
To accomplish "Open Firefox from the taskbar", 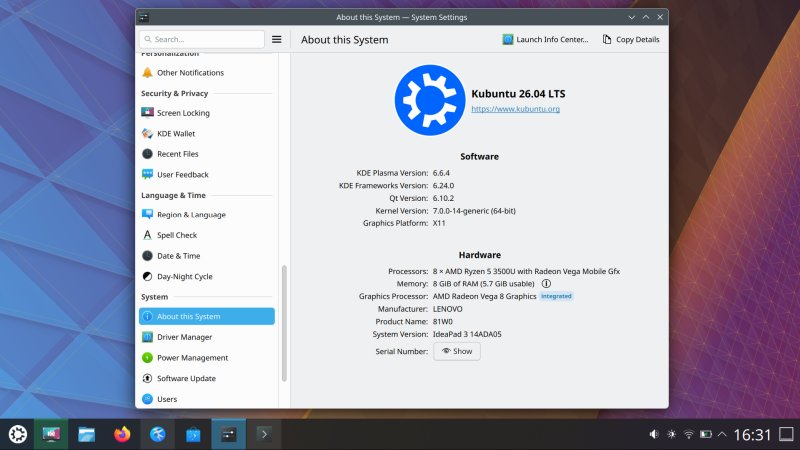I will click(x=122, y=434).
